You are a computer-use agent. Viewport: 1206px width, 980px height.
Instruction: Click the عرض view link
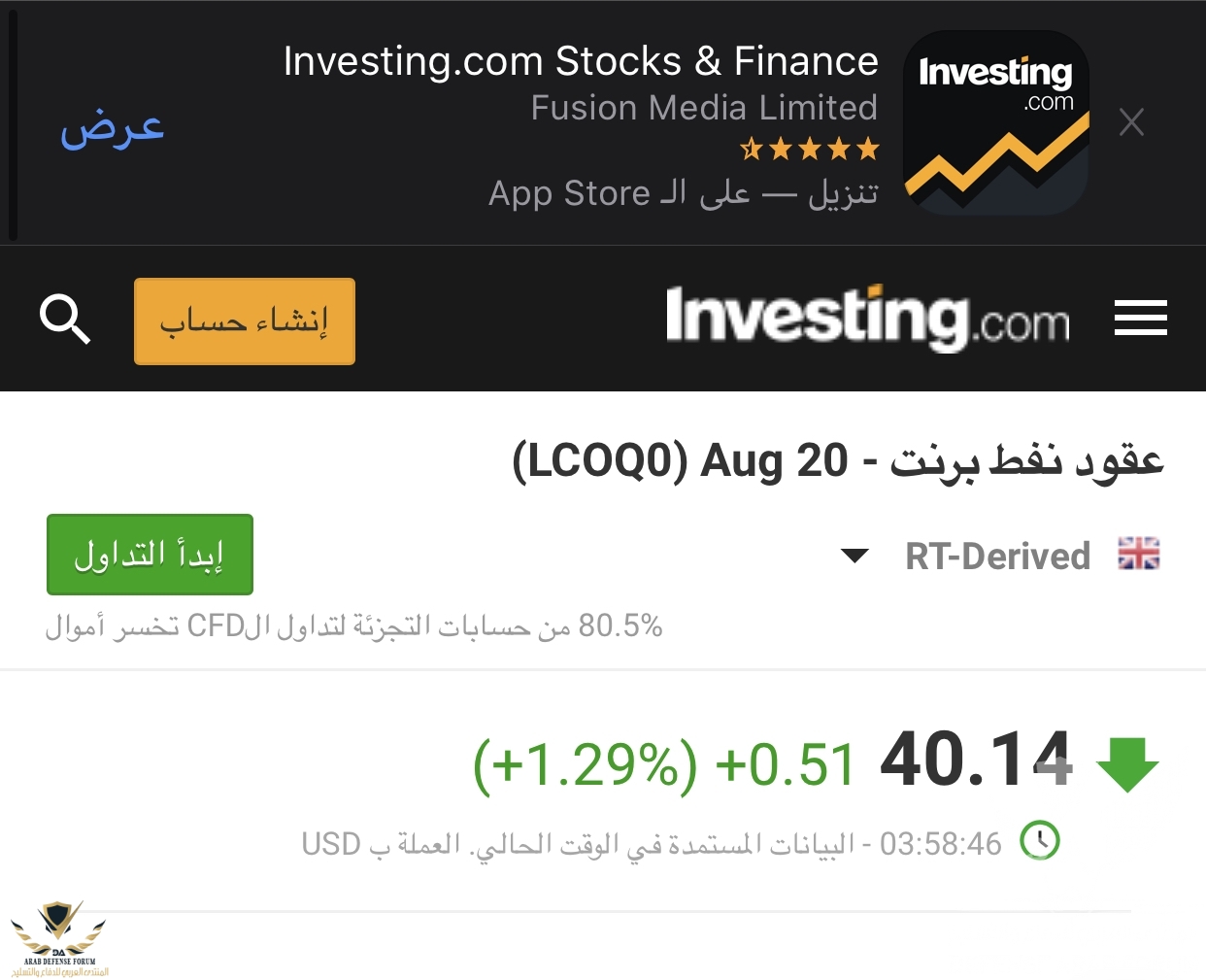click(113, 129)
